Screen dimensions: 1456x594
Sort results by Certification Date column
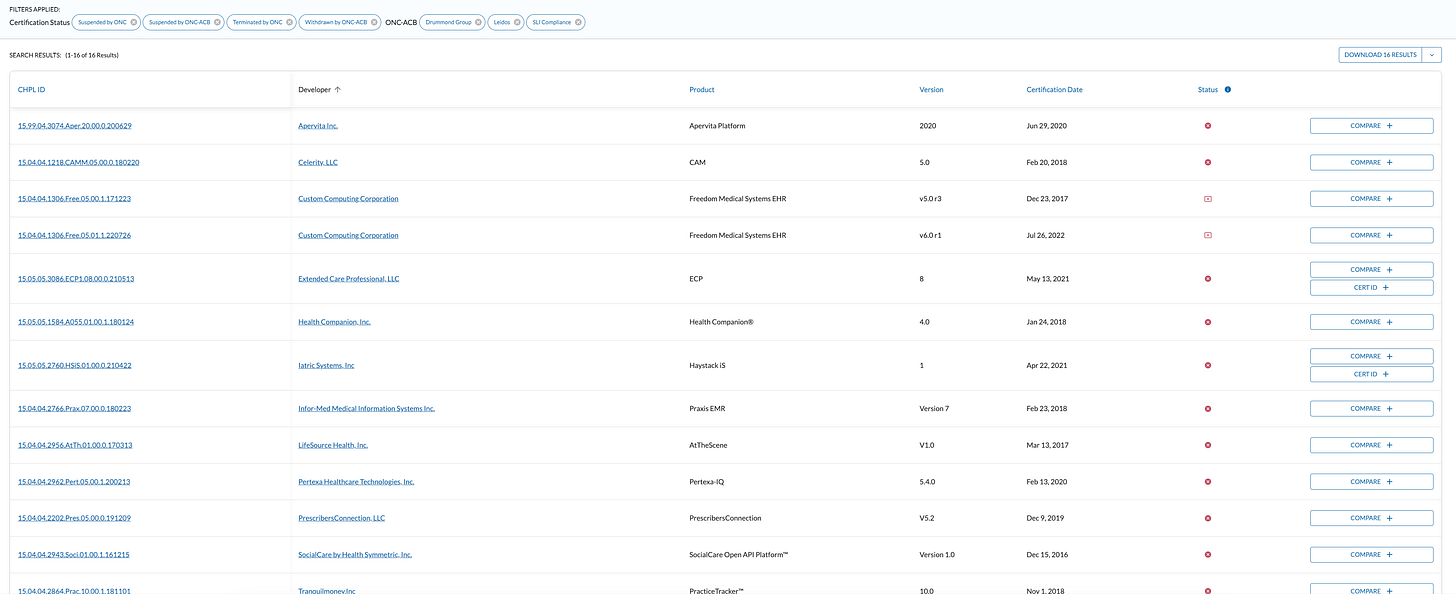(1054, 90)
